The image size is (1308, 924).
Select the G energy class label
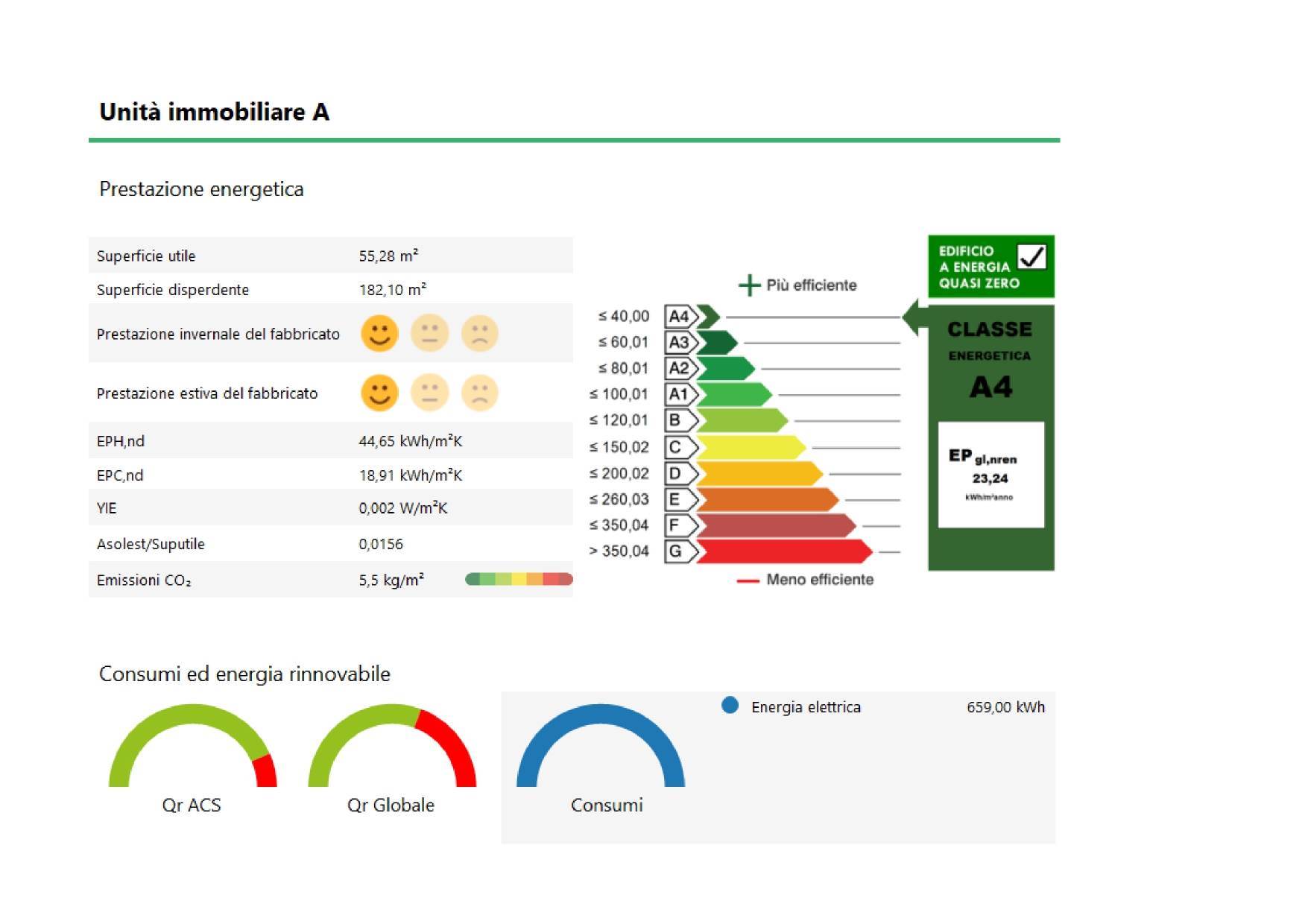click(676, 551)
